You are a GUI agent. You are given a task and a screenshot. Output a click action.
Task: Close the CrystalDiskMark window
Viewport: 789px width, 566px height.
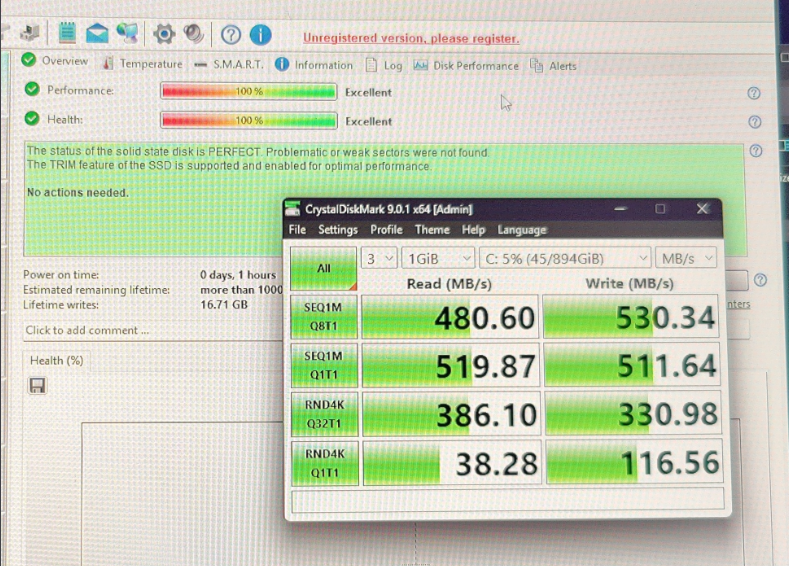coord(702,208)
